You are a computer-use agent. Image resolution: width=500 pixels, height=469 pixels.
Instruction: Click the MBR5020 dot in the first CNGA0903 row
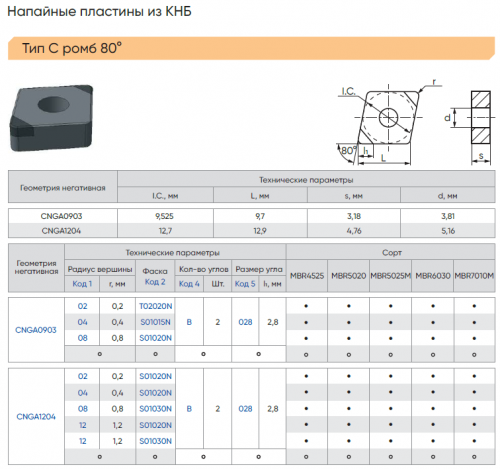point(349,306)
